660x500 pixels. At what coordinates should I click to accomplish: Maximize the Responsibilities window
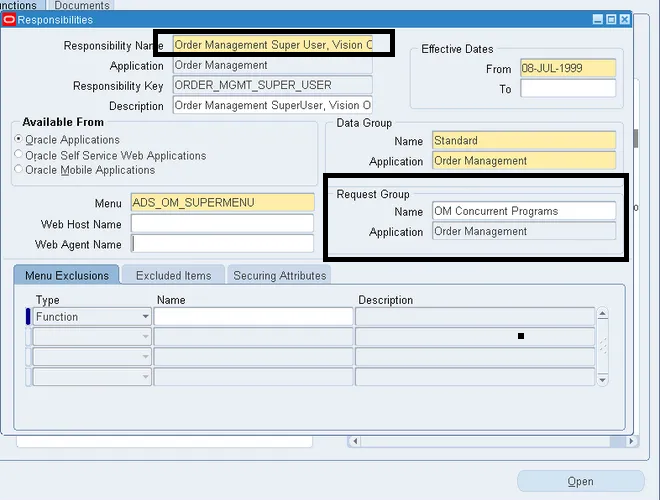pos(611,19)
